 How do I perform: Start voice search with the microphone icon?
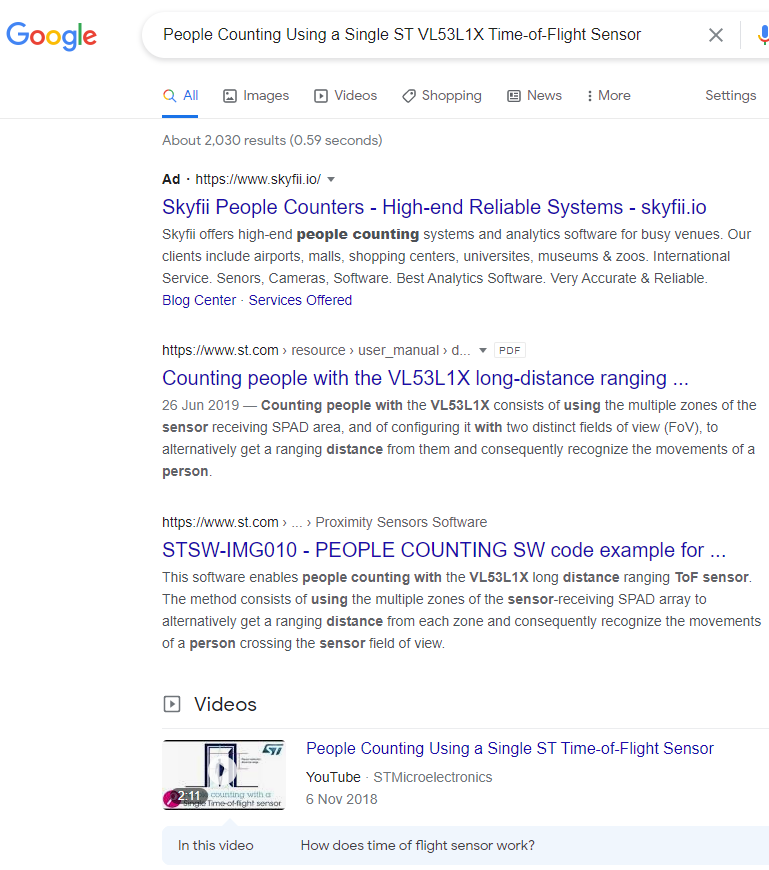763,35
